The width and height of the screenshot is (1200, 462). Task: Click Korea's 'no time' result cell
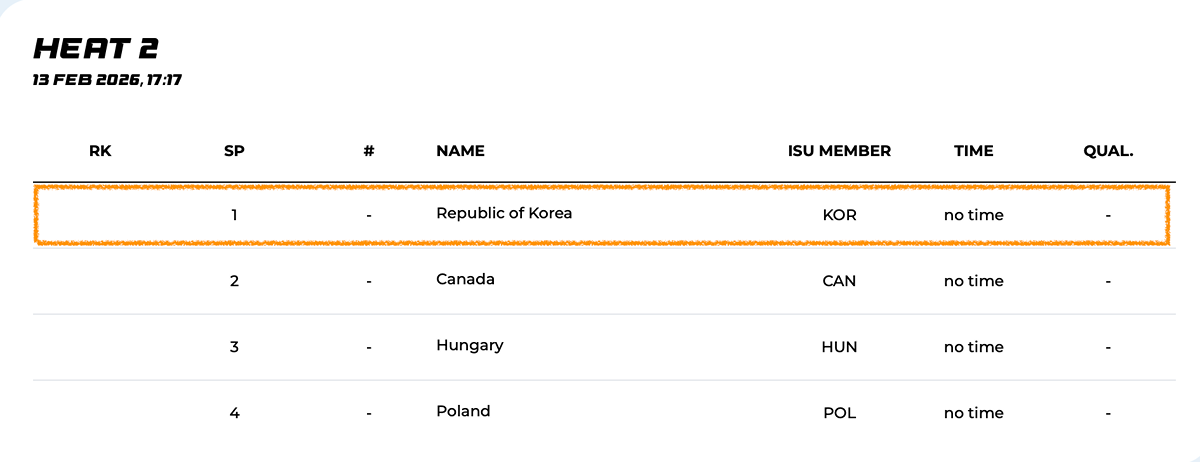click(973, 215)
